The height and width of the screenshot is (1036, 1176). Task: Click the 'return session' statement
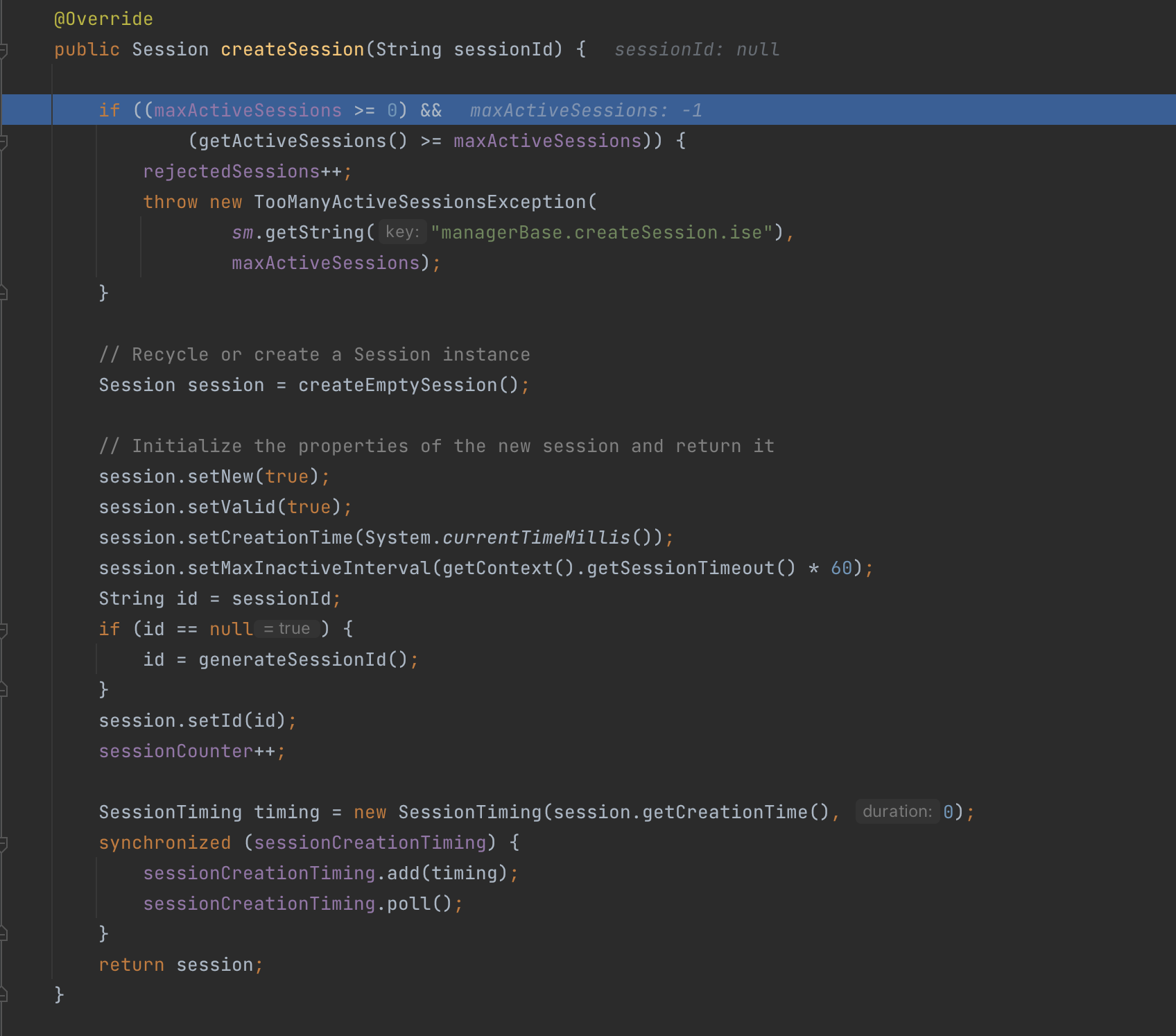tap(181, 965)
